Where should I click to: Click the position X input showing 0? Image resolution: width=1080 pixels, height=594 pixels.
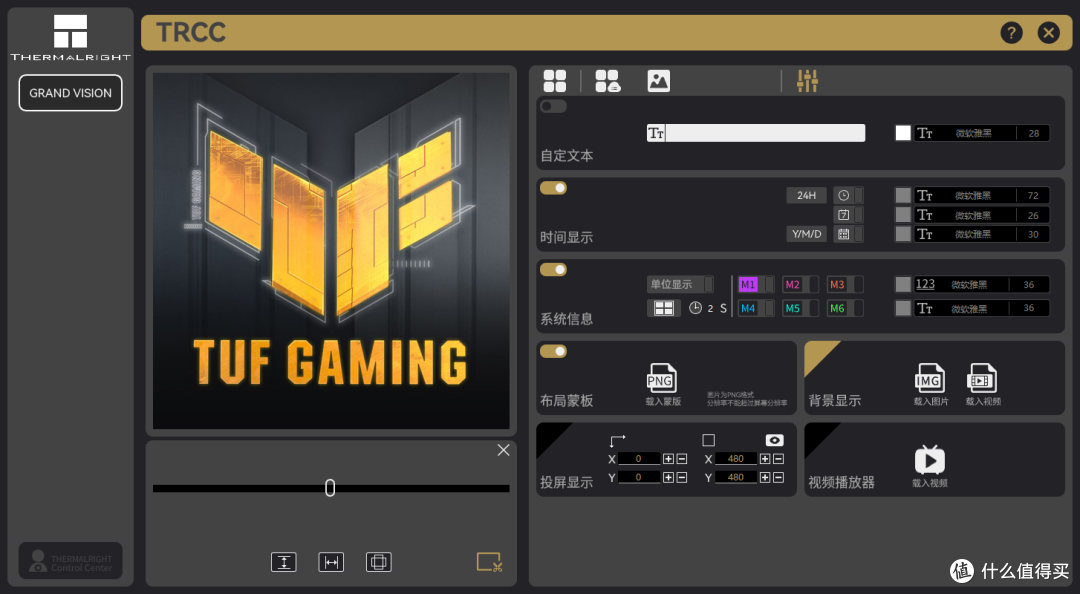pyautogui.click(x=638, y=459)
